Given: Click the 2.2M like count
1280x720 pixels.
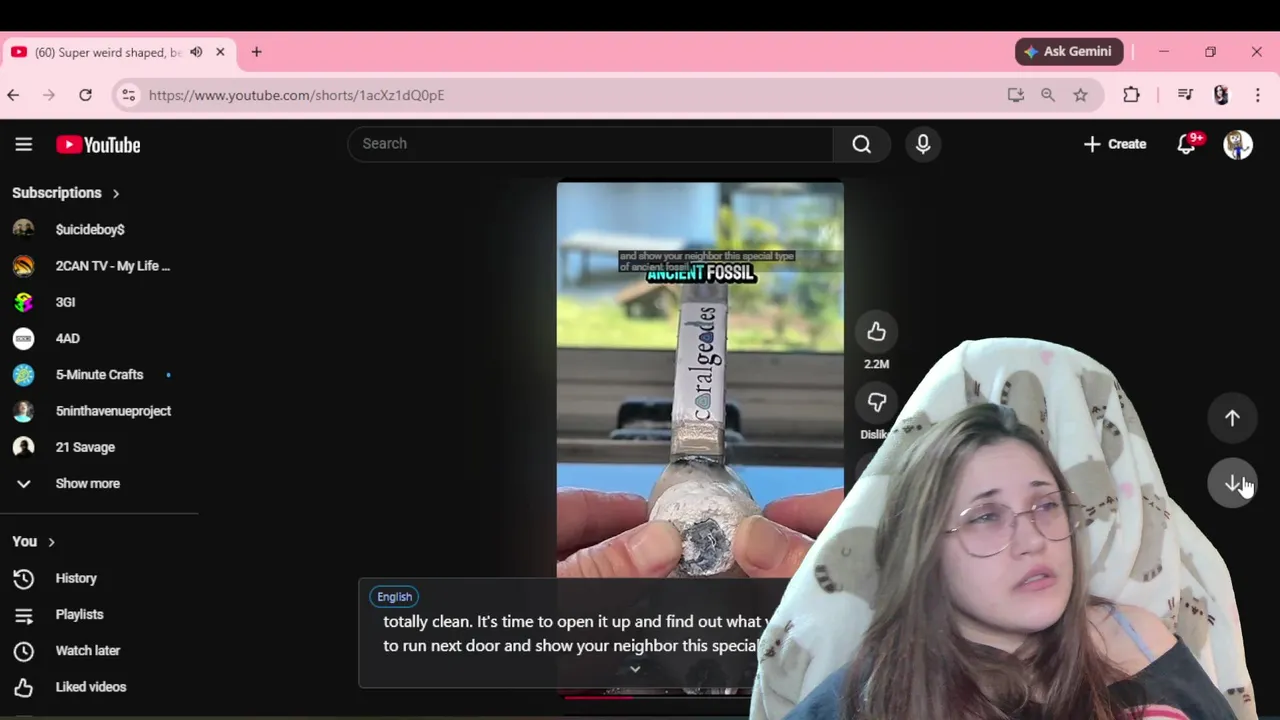Looking at the screenshot, I should (877, 364).
